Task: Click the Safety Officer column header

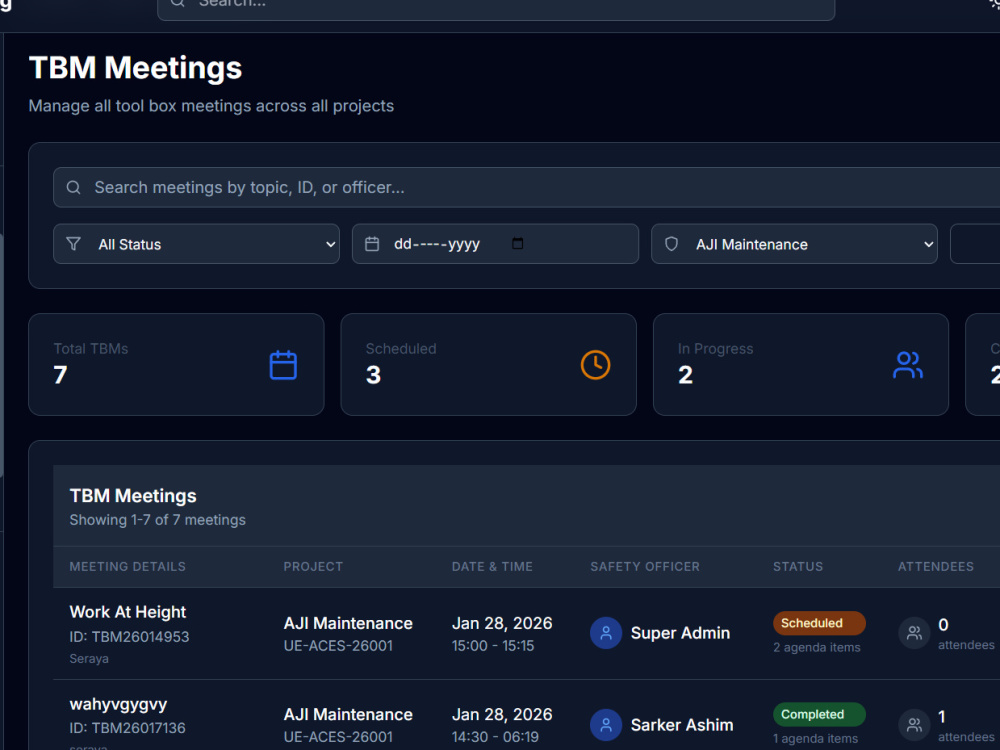Action: (x=645, y=566)
